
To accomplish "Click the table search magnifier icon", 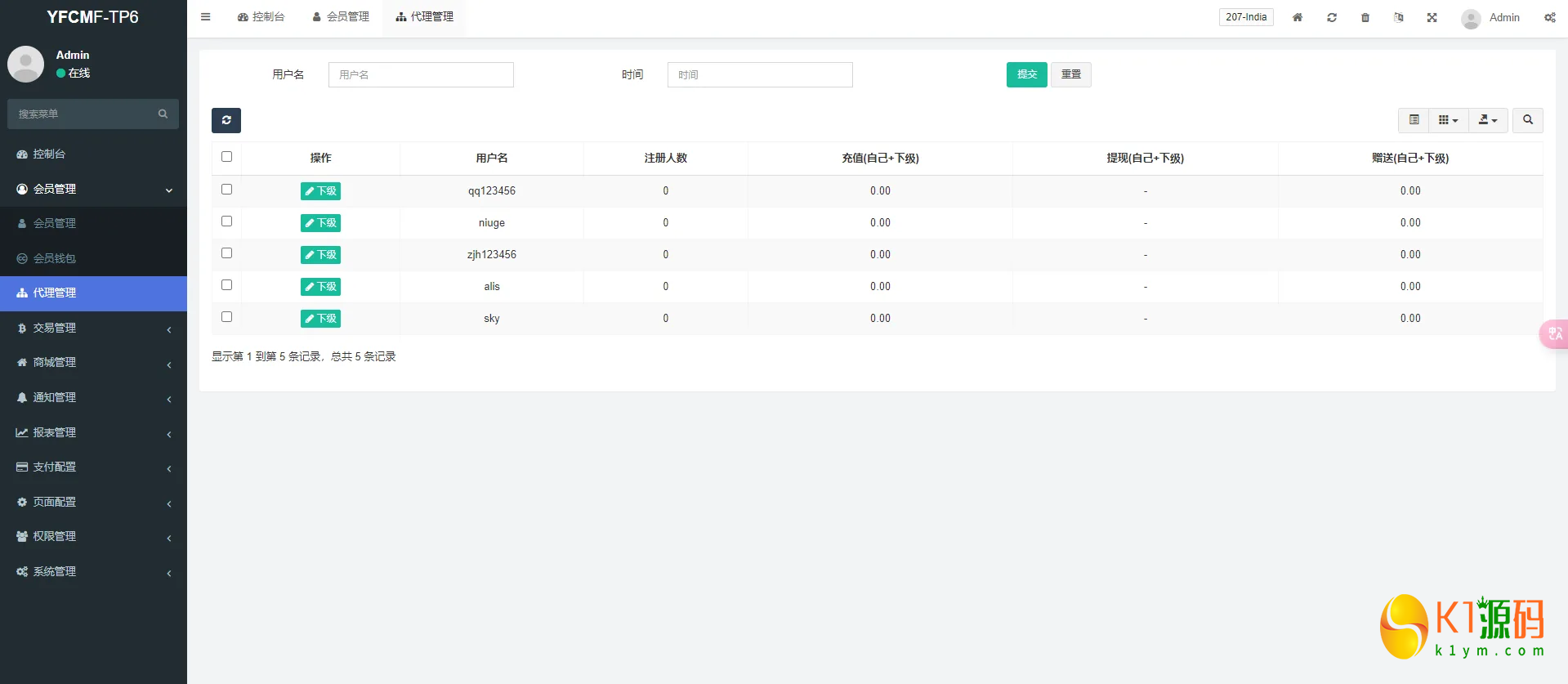I will (x=1527, y=120).
